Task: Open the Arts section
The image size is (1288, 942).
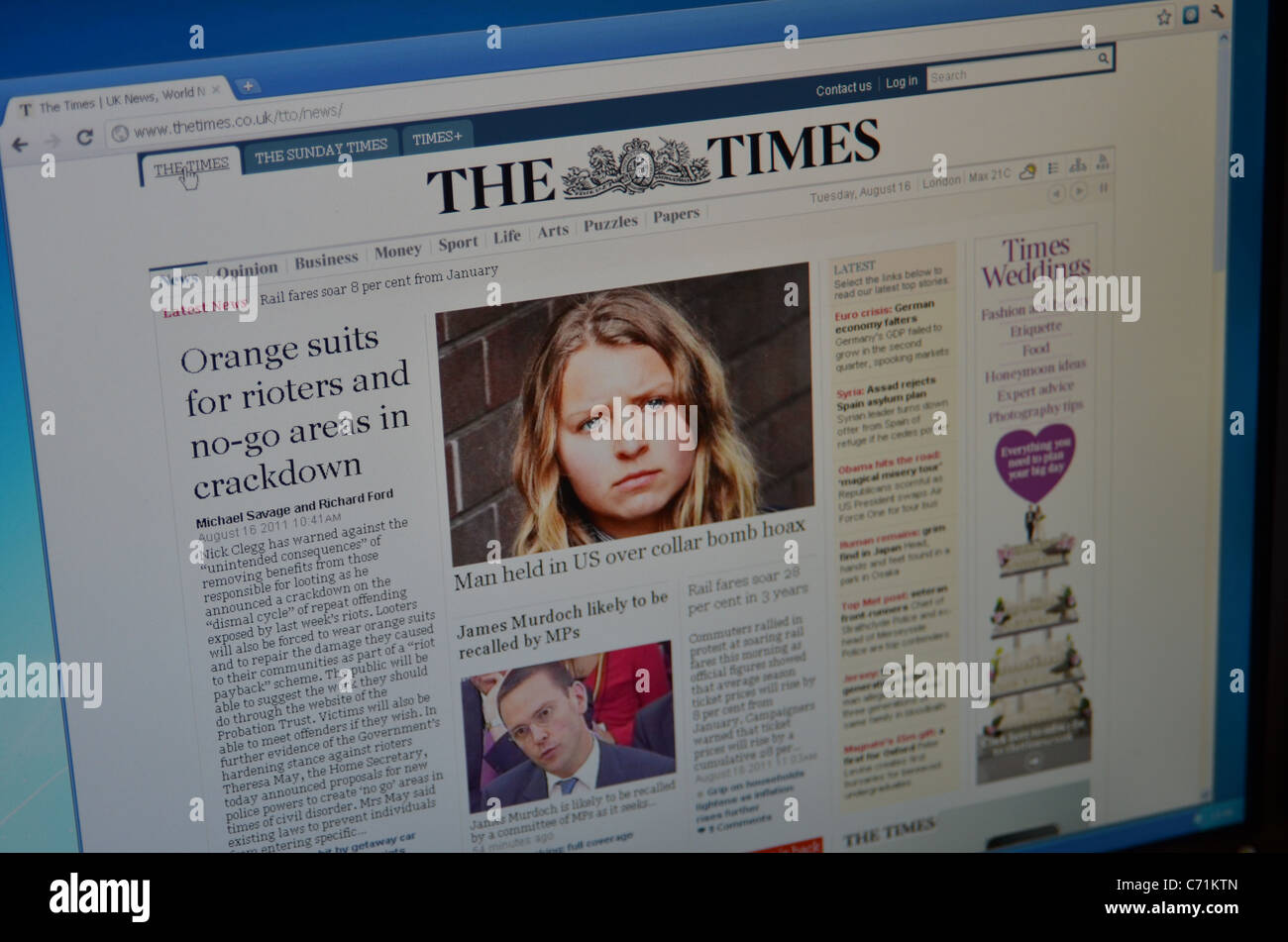Action: click(x=553, y=231)
